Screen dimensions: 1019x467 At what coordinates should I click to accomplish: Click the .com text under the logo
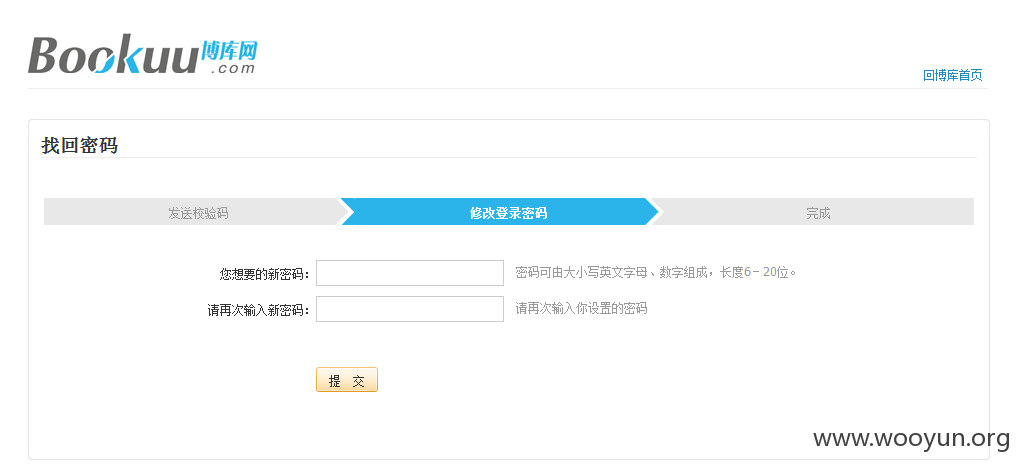pos(233,68)
